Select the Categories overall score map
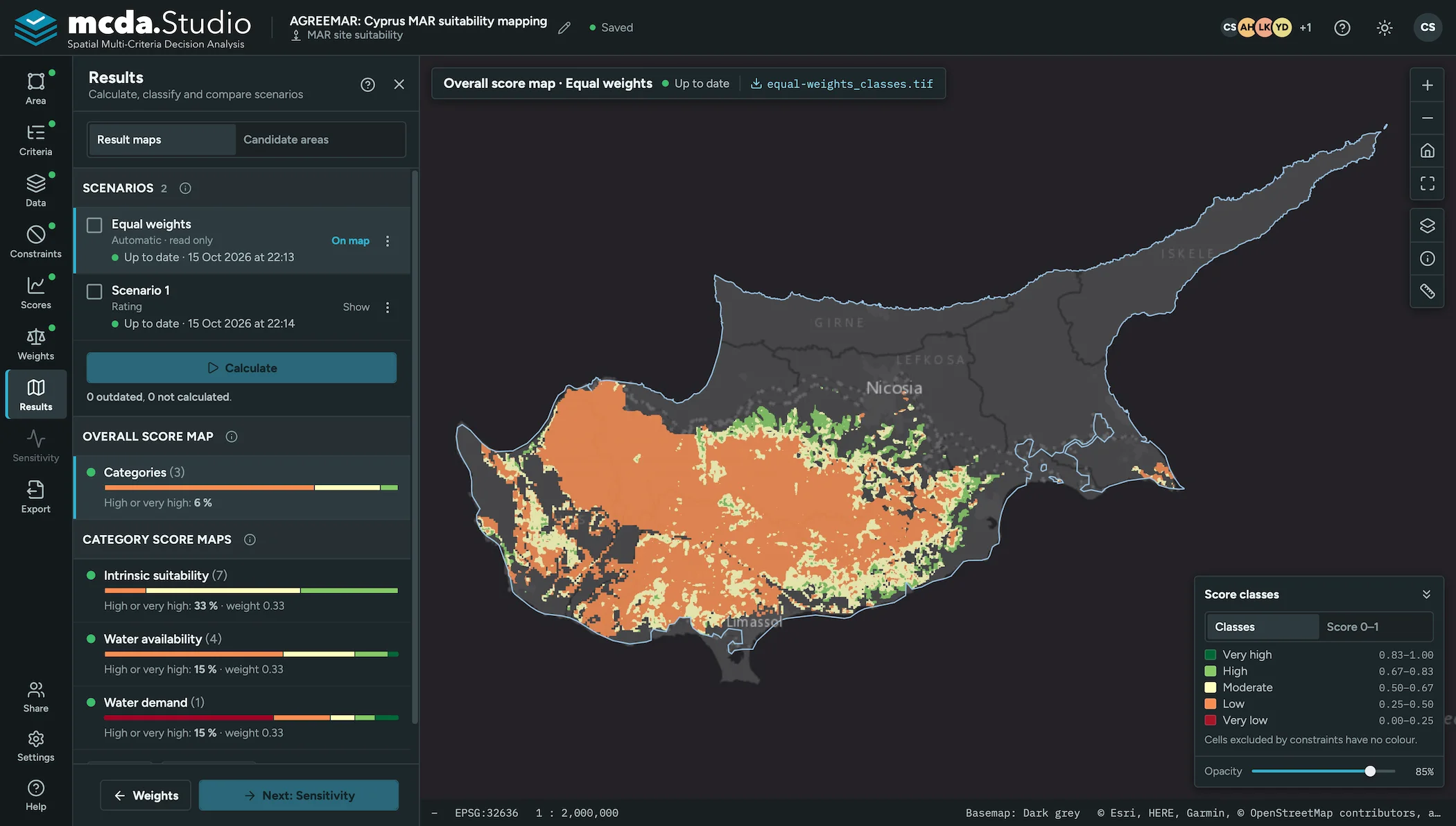The image size is (1456, 826). coord(243,488)
